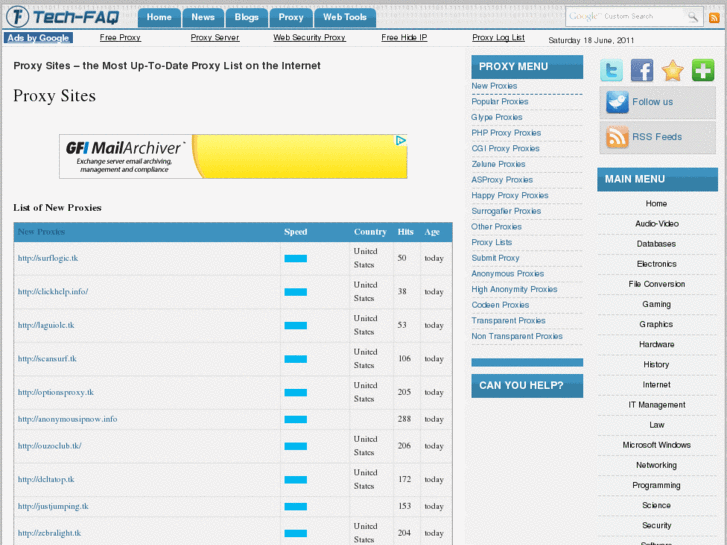This screenshot has height=545, width=727.
Task: Open Microsoft Windows in Main Menu
Action: pyautogui.click(x=657, y=445)
